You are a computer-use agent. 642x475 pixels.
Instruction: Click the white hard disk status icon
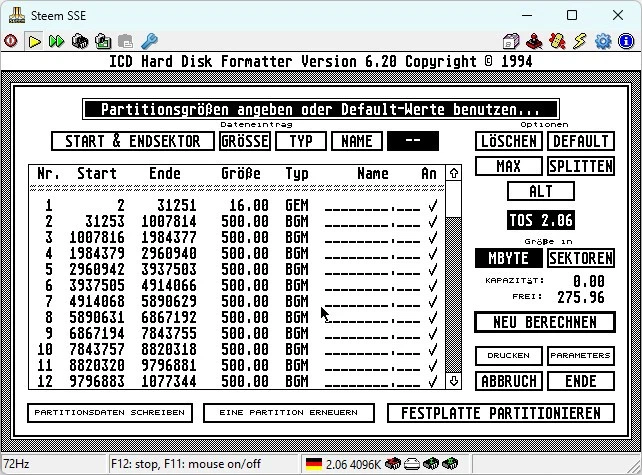[x=412, y=464]
